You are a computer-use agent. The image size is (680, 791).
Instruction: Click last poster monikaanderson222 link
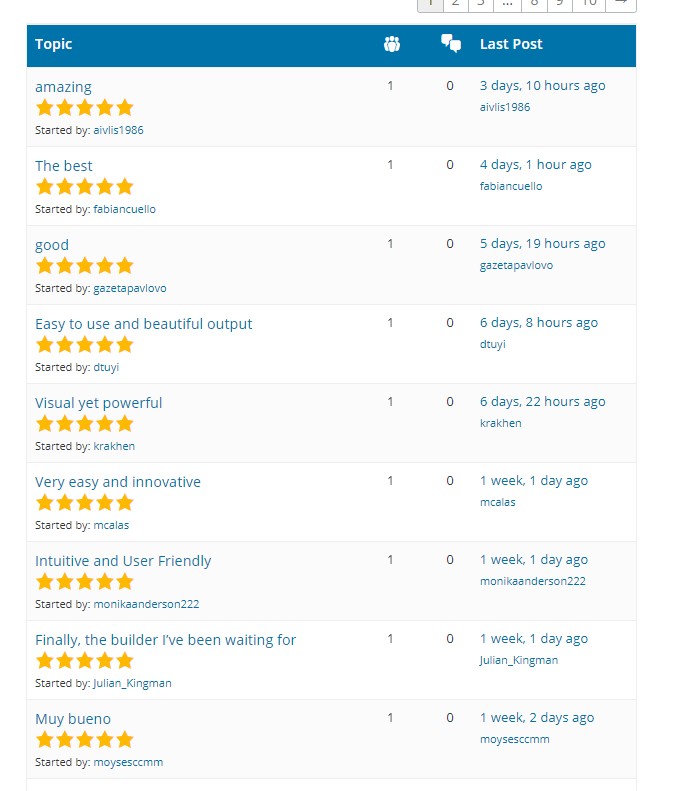pos(533,581)
